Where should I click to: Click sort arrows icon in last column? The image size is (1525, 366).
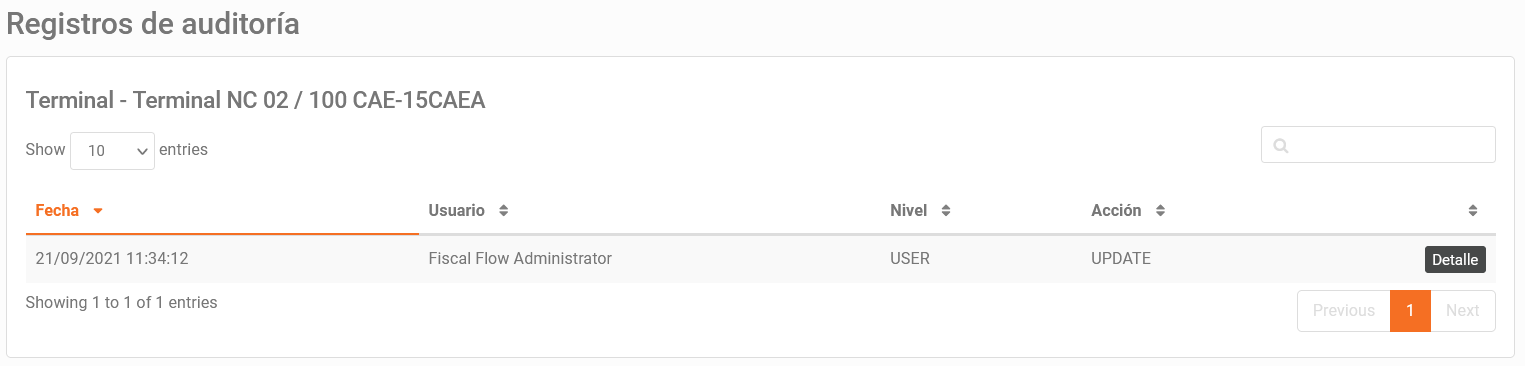pos(1473,211)
